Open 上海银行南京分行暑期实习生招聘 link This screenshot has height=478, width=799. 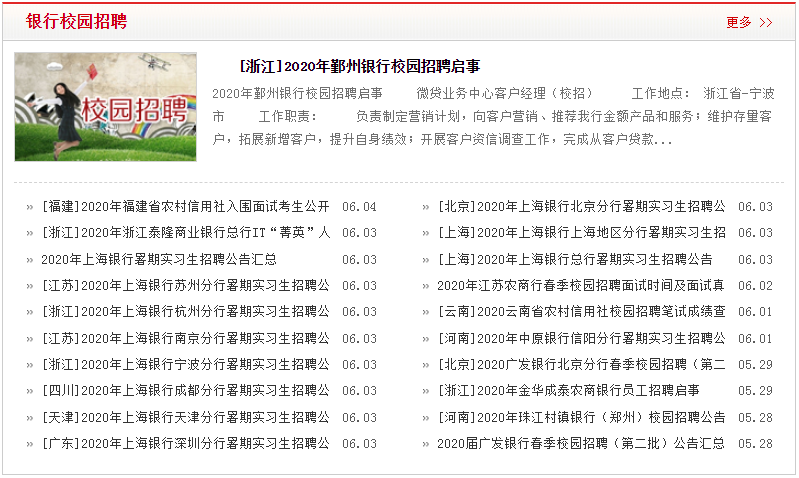click(x=185, y=338)
